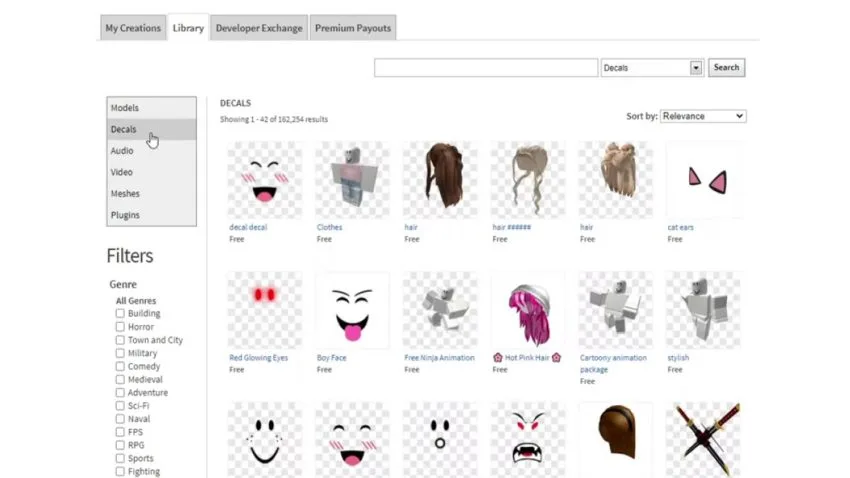Check the Town and City genre filter
Image resolution: width=850 pixels, height=478 pixels.
(x=120, y=340)
